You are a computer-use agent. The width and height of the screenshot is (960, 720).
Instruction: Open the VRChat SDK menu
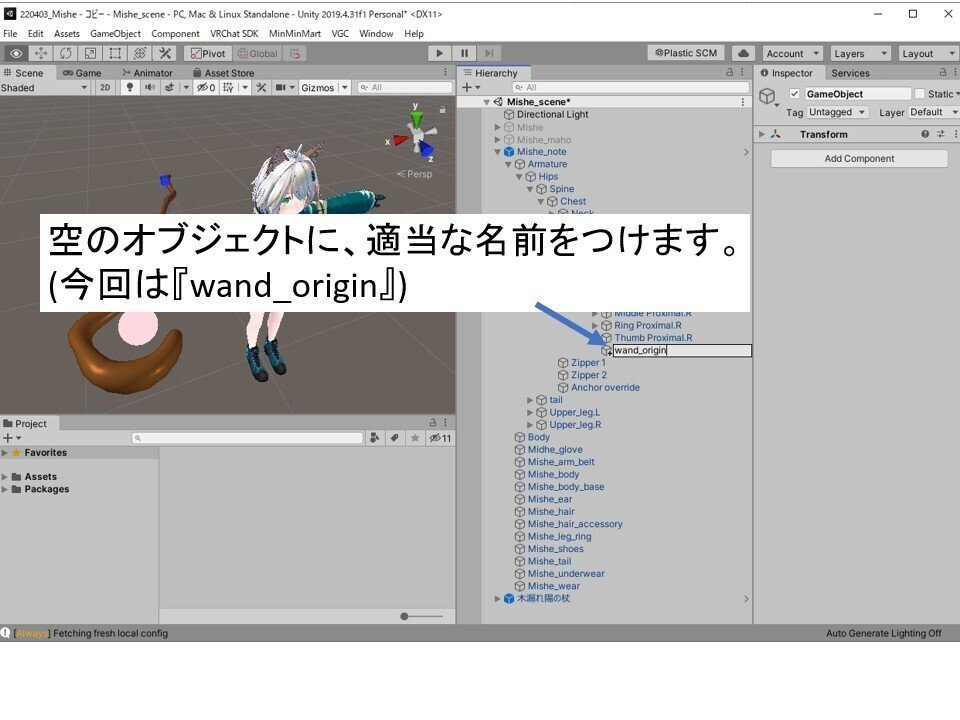(x=234, y=34)
